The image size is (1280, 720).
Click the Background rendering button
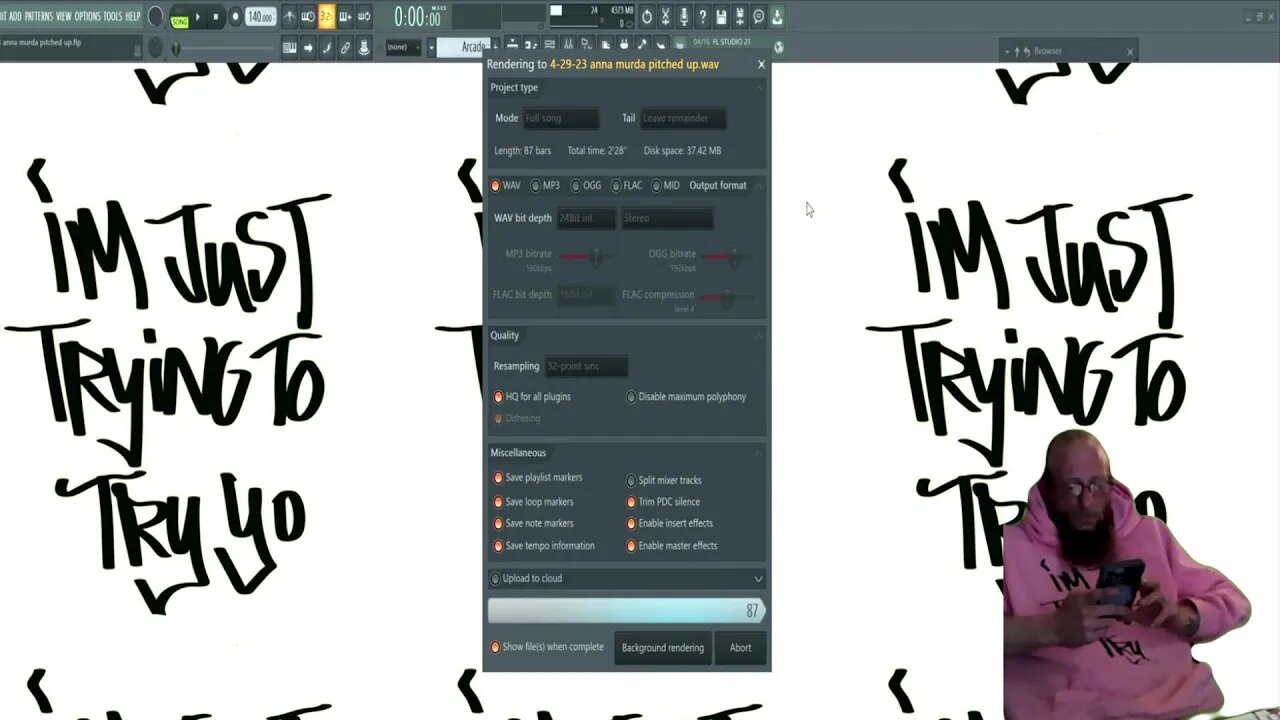tap(663, 648)
